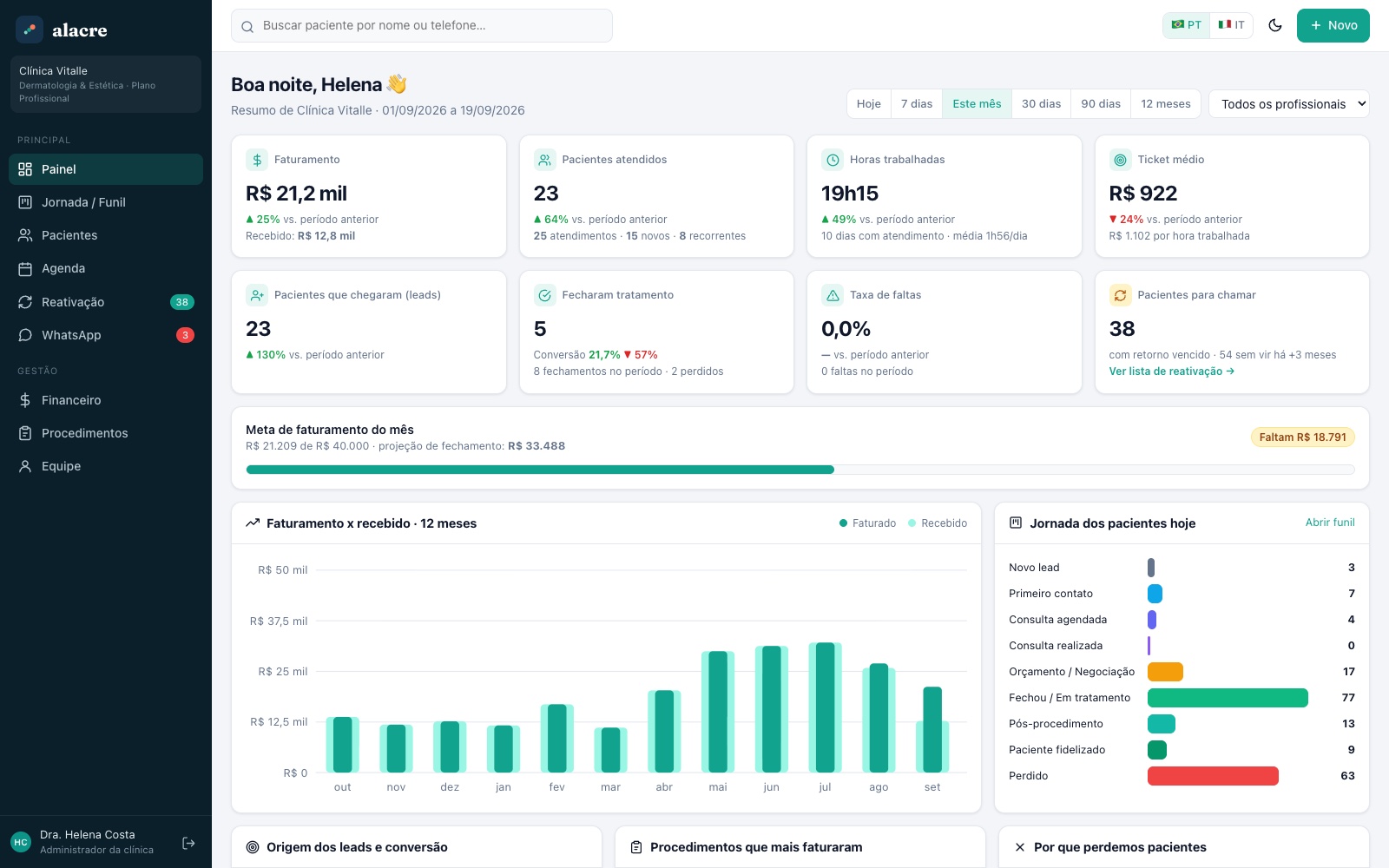Open WhatsApp in the sidebar
Screen dimensions: 1389x868
pyautogui.click(x=106, y=335)
